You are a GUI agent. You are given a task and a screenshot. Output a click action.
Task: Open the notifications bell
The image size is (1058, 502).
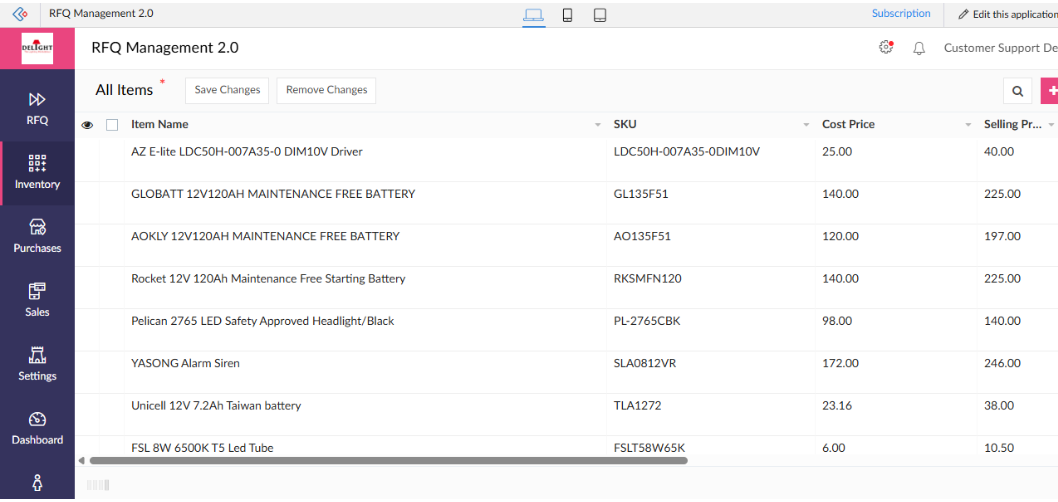click(x=919, y=48)
